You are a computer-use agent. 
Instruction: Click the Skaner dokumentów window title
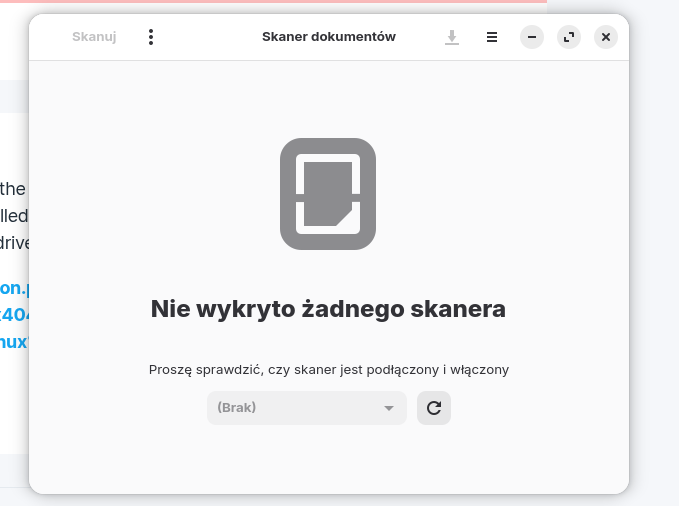pos(328,37)
